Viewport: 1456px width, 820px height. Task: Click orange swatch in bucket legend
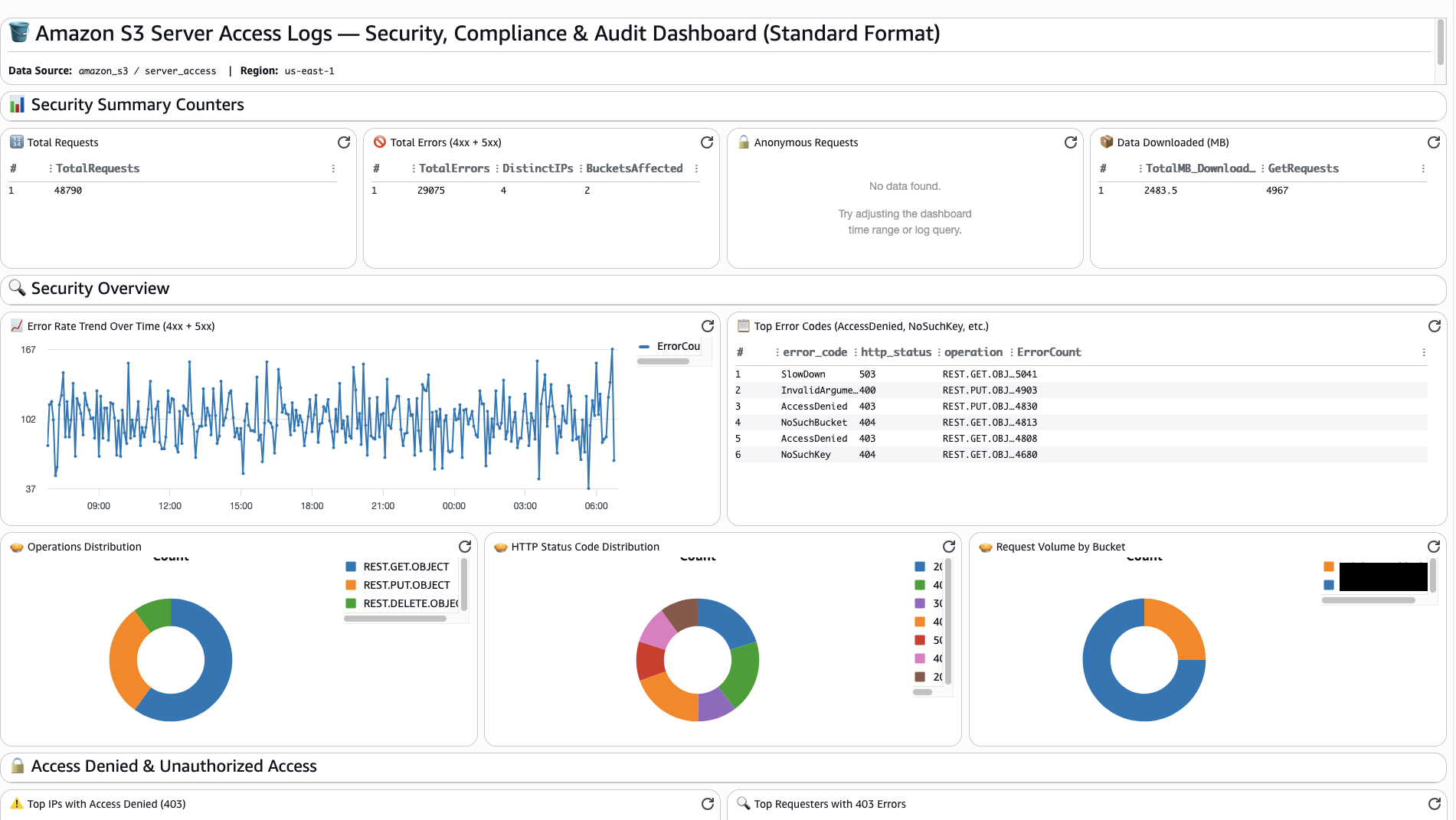pyautogui.click(x=1329, y=567)
